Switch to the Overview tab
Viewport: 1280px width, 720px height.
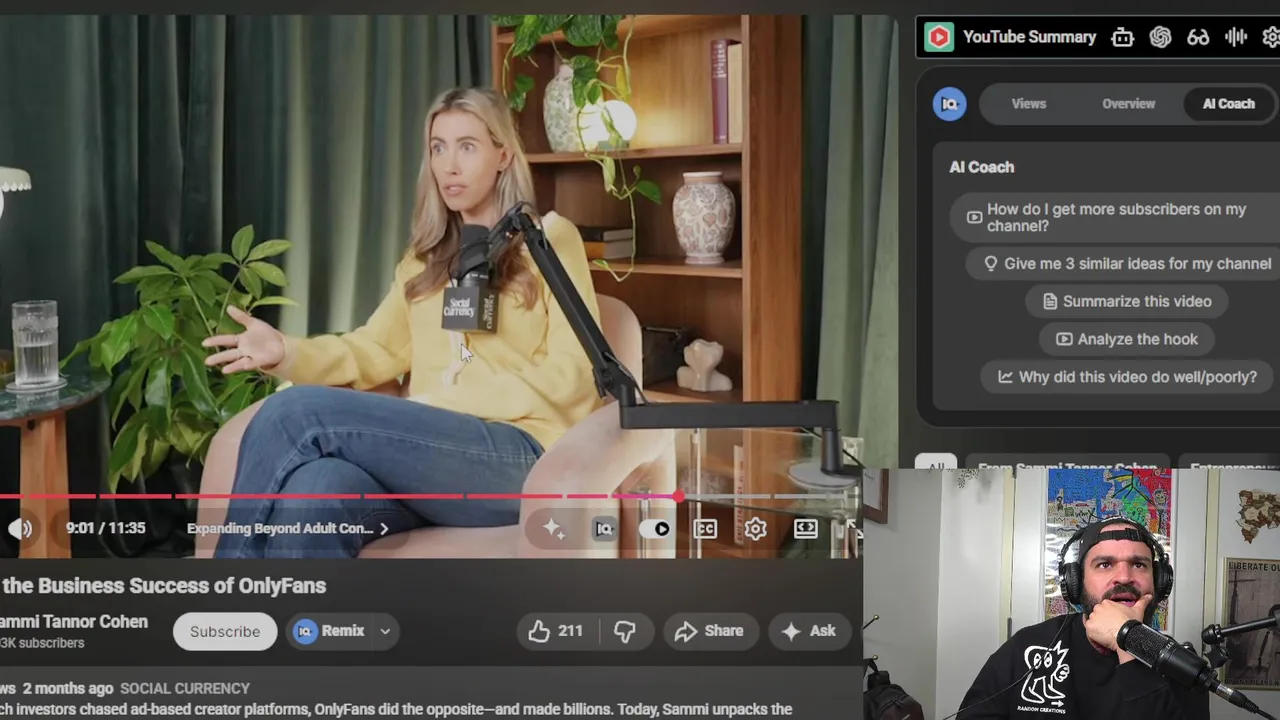click(1128, 104)
